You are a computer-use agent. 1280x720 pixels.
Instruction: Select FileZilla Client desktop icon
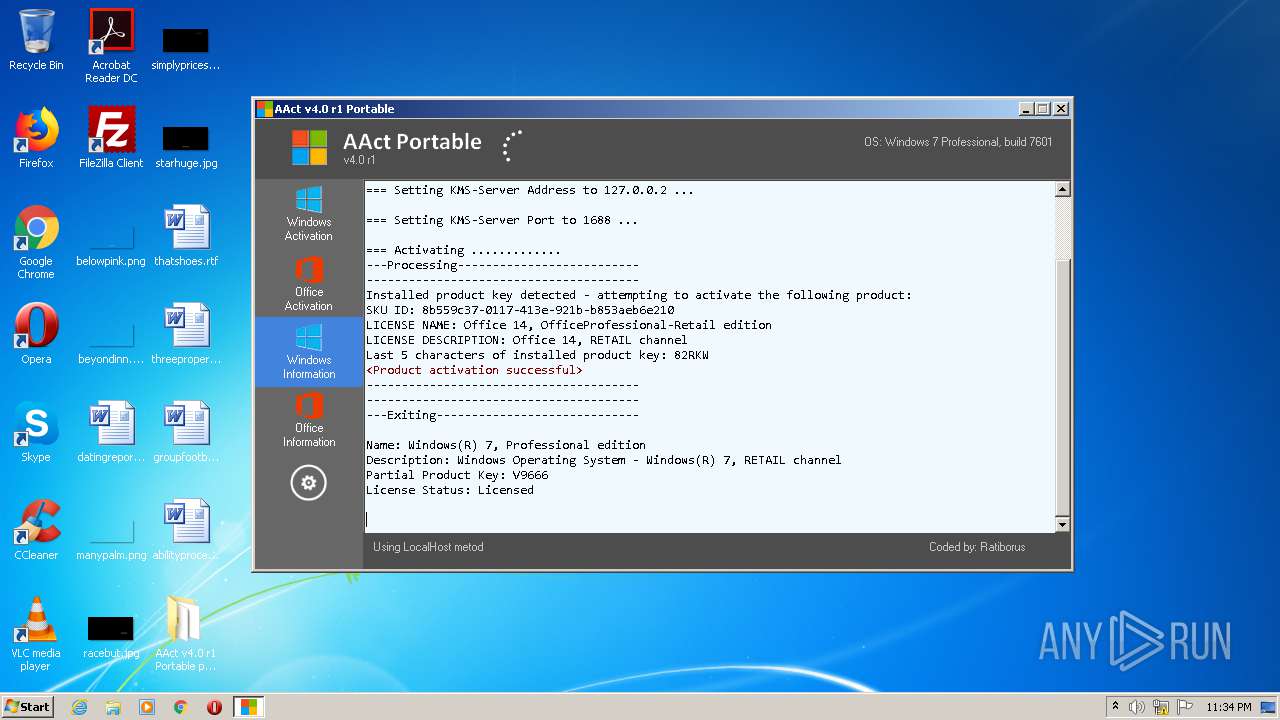tap(111, 138)
